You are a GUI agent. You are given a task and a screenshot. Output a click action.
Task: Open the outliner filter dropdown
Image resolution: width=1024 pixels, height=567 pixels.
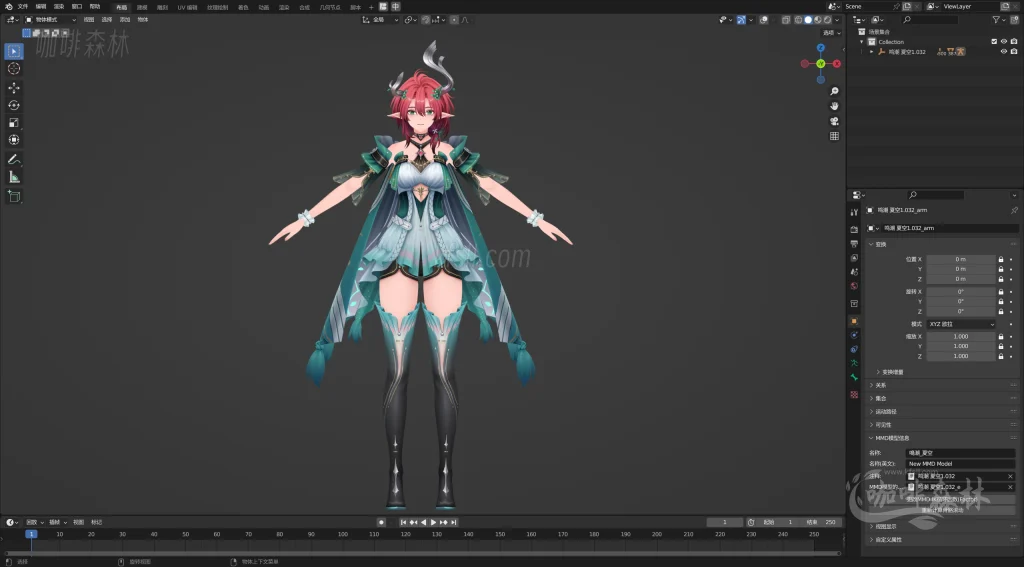coord(999,20)
